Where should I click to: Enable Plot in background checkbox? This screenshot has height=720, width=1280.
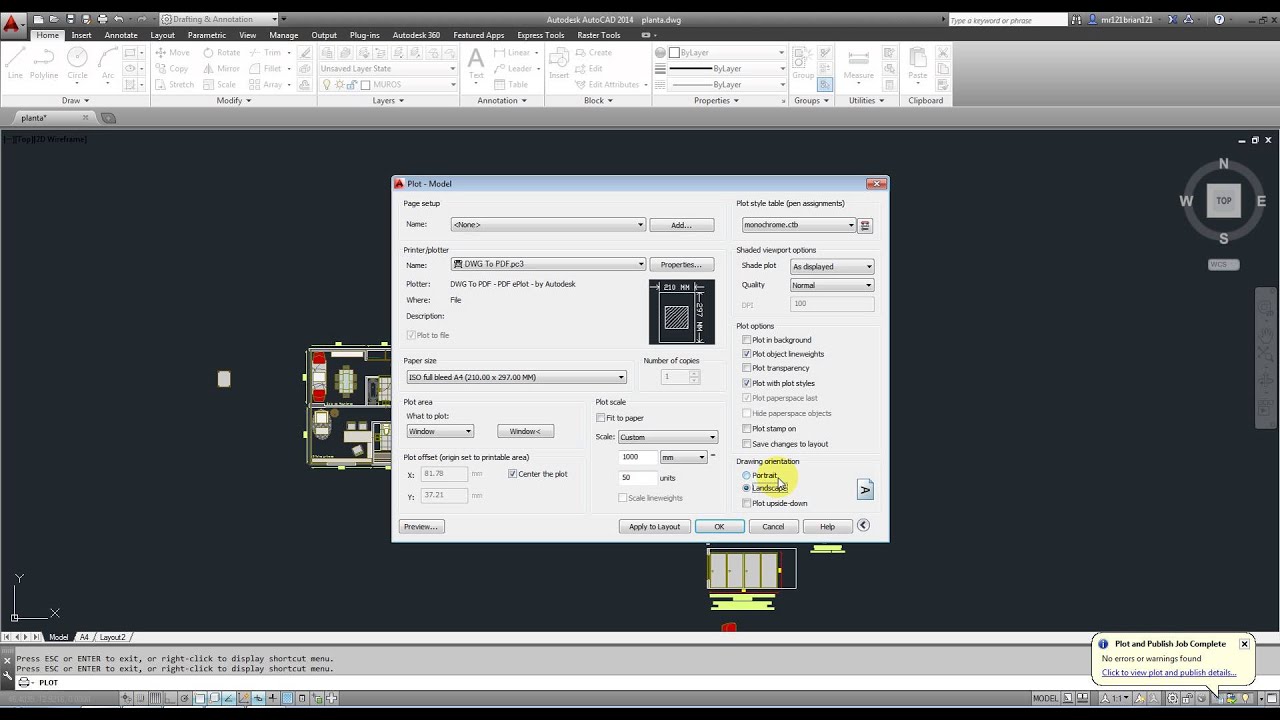coord(746,340)
